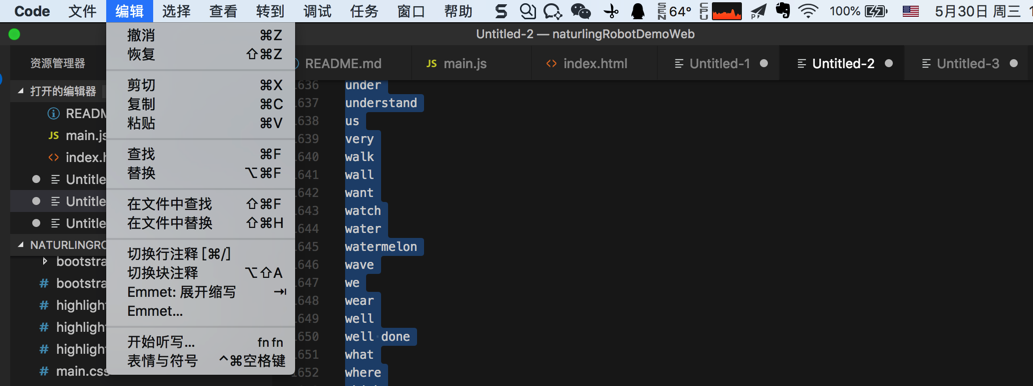Screen dimensions: 1033x386
Task: Open the CPU usage graph in the menu bar
Action: 727,11
